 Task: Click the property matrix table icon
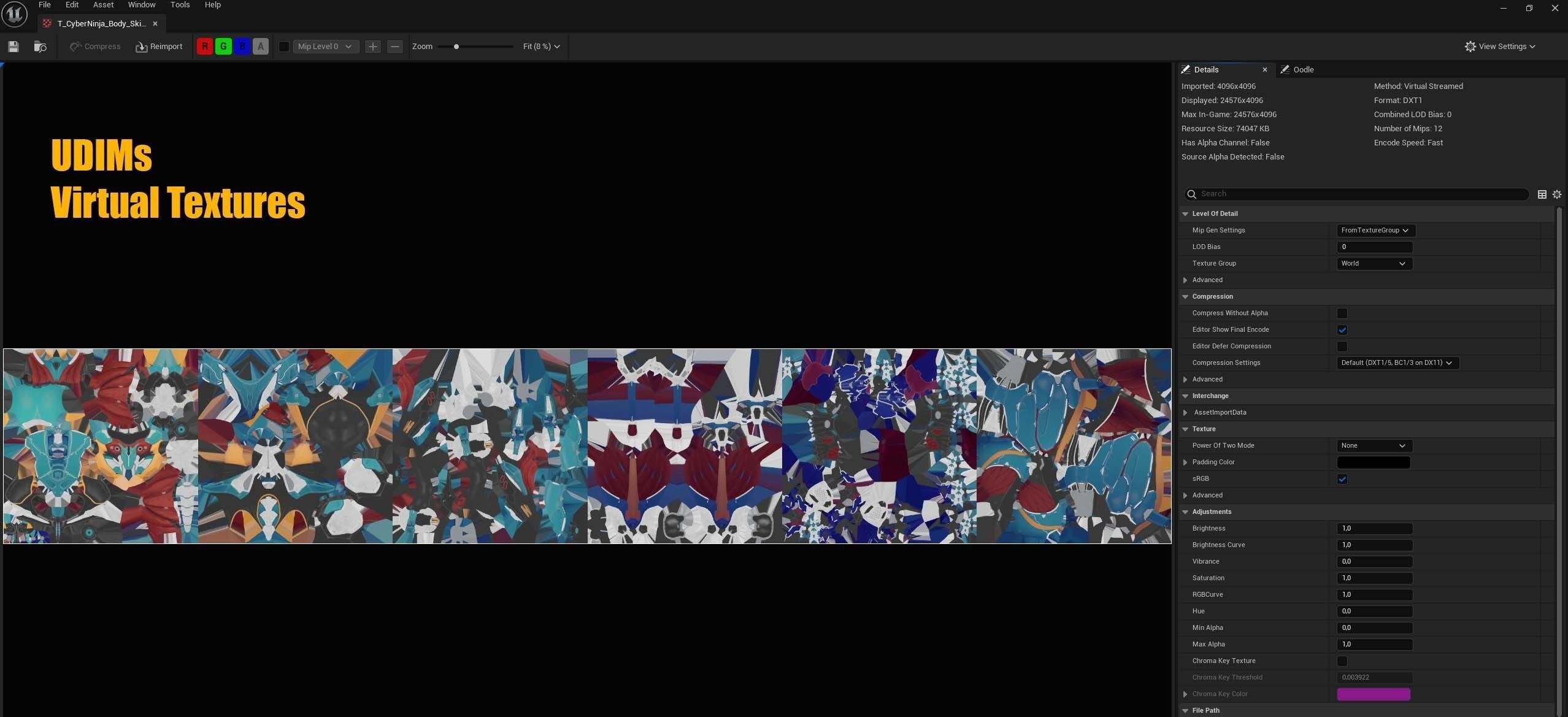pos(1542,194)
